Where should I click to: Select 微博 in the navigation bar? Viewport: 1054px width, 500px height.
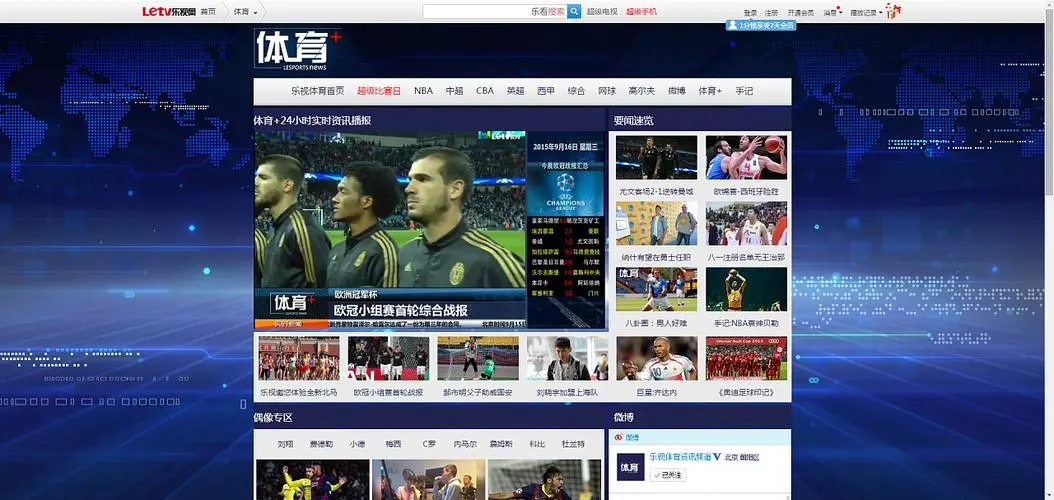(x=676, y=91)
